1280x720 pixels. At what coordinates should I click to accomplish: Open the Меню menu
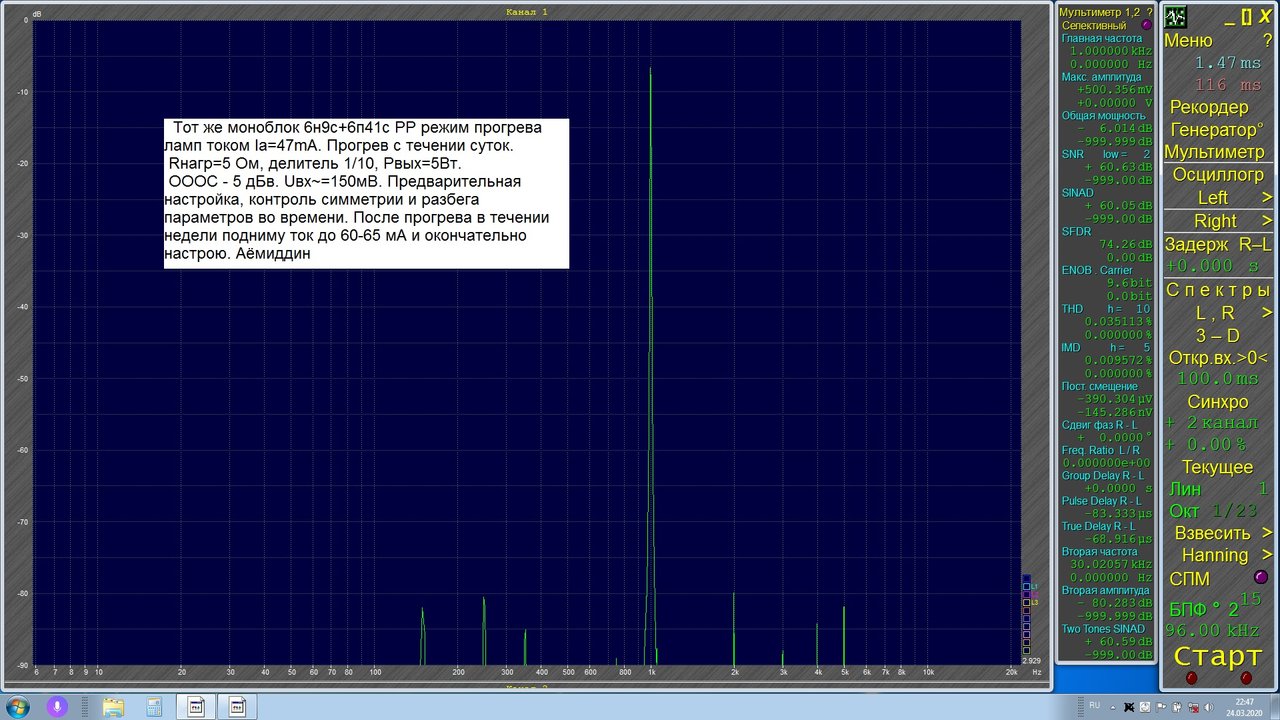click(x=1188, y=41)
